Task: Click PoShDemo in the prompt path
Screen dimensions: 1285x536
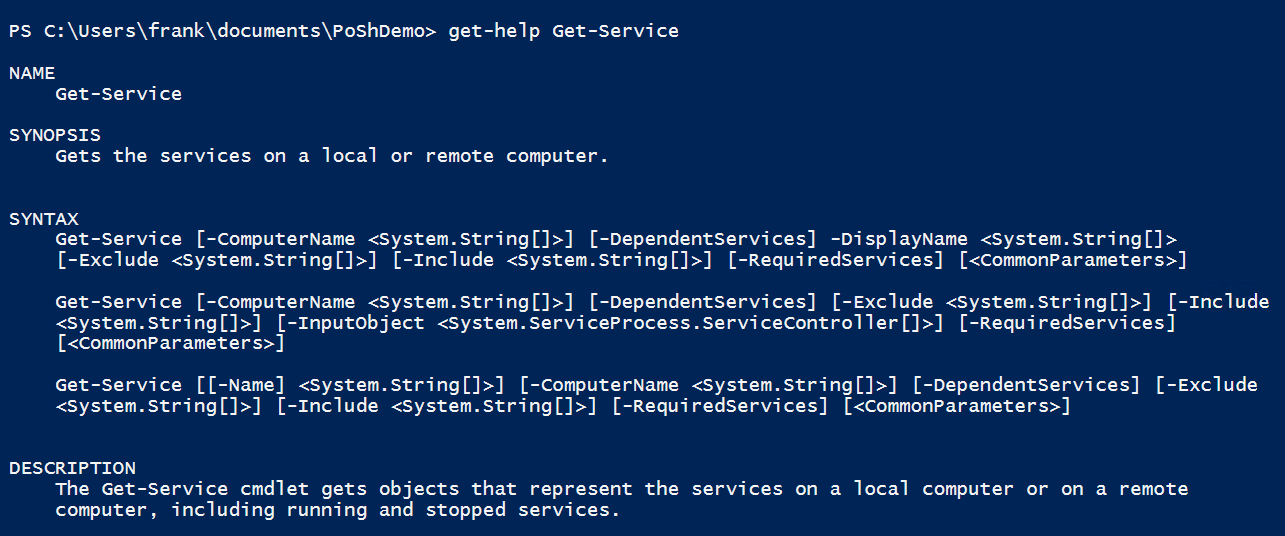Action: [378, 31]
